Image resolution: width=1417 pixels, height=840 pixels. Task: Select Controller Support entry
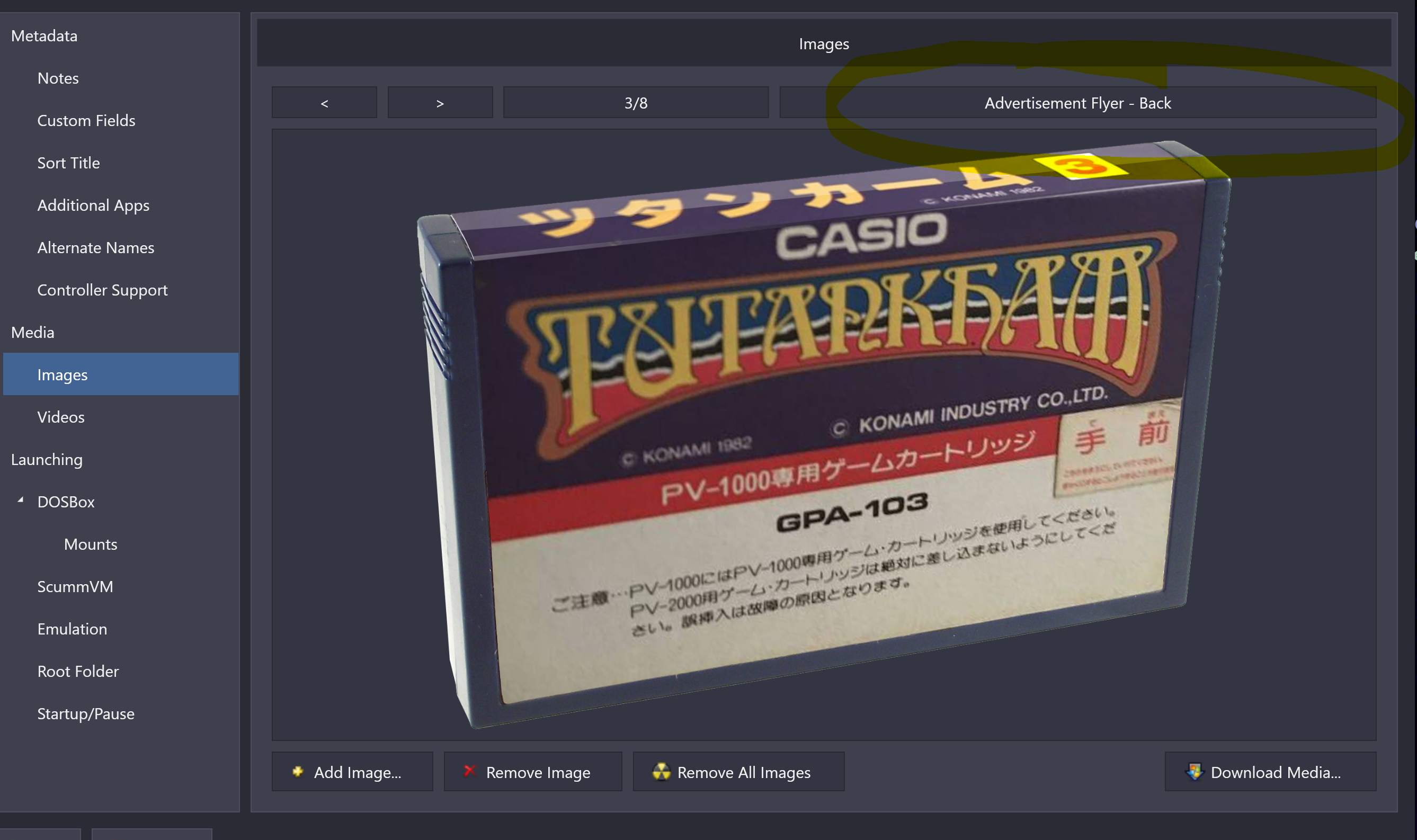click(x=102, y=290)
